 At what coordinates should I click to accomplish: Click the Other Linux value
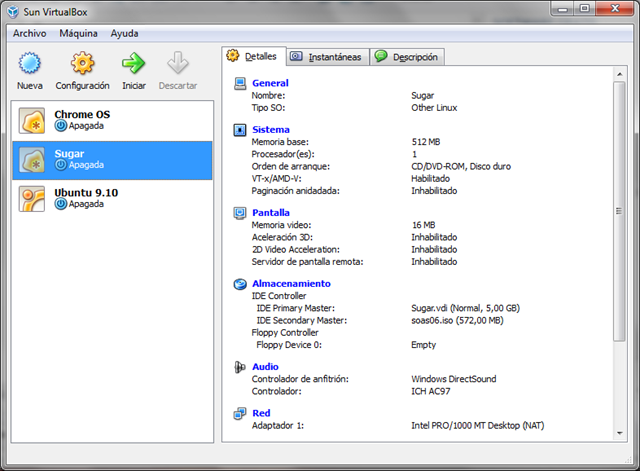pos(434,108)
